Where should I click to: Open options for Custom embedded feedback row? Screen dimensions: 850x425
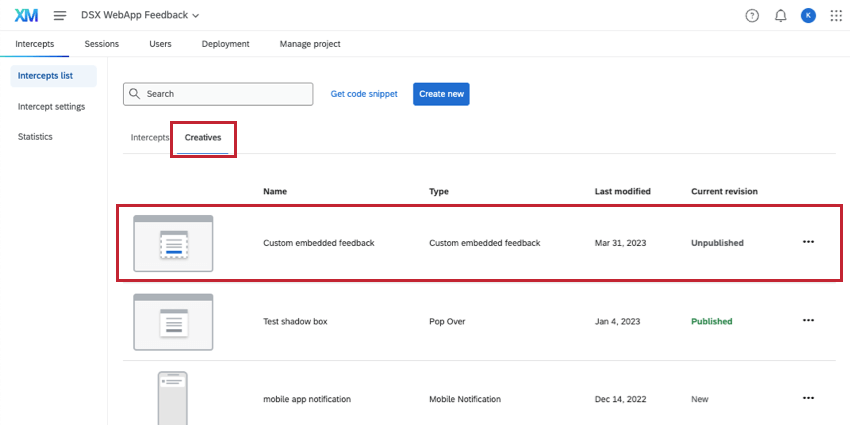(x=808, y=242)
